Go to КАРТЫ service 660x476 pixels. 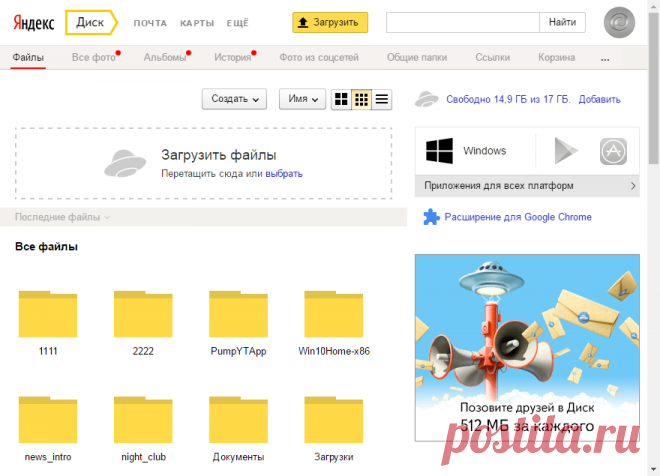click(197, 23)
